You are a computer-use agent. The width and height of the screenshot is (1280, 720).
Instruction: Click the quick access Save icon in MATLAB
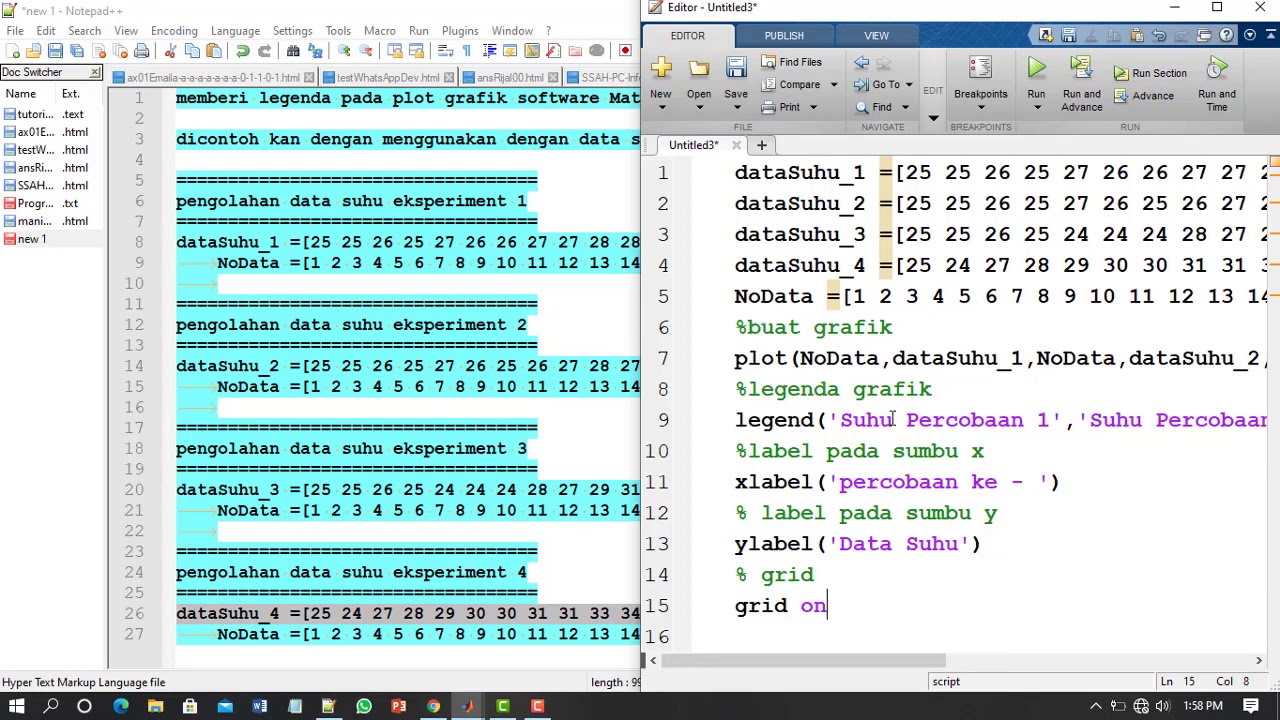click(1069, 36)
